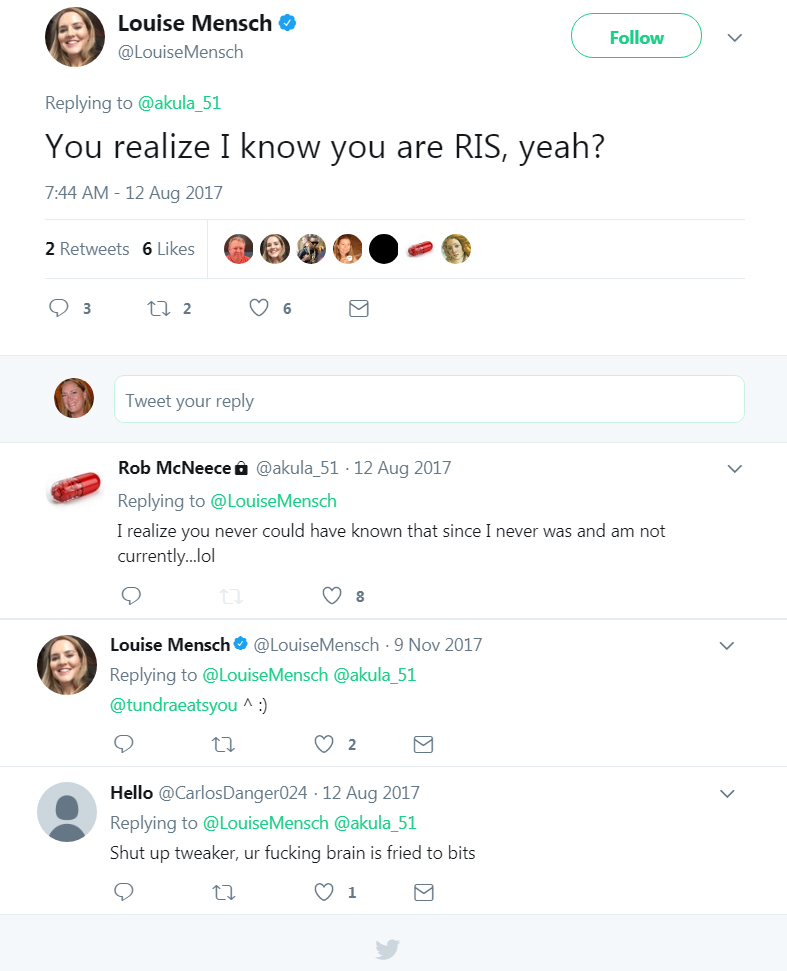View the 2 Retweets list
The width and height of the screenshot is (787, 971).
pyautogui.click(x=87, y=249)
